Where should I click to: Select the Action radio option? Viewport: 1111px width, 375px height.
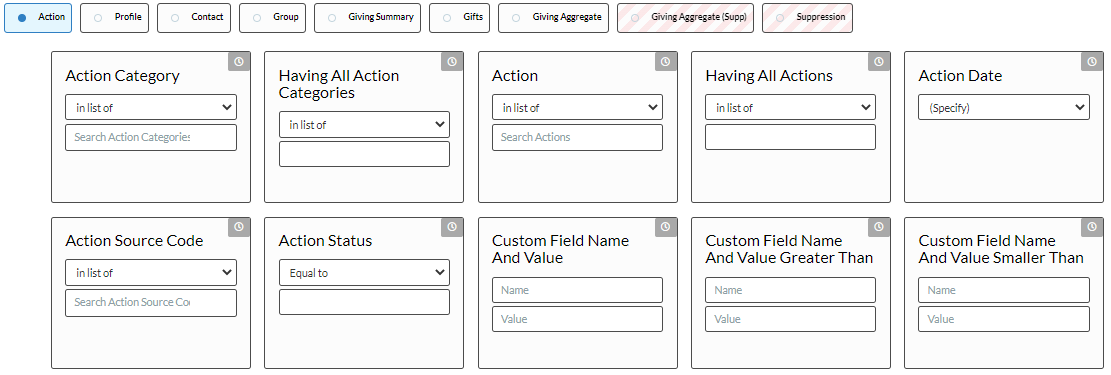[x=38, y=18]
